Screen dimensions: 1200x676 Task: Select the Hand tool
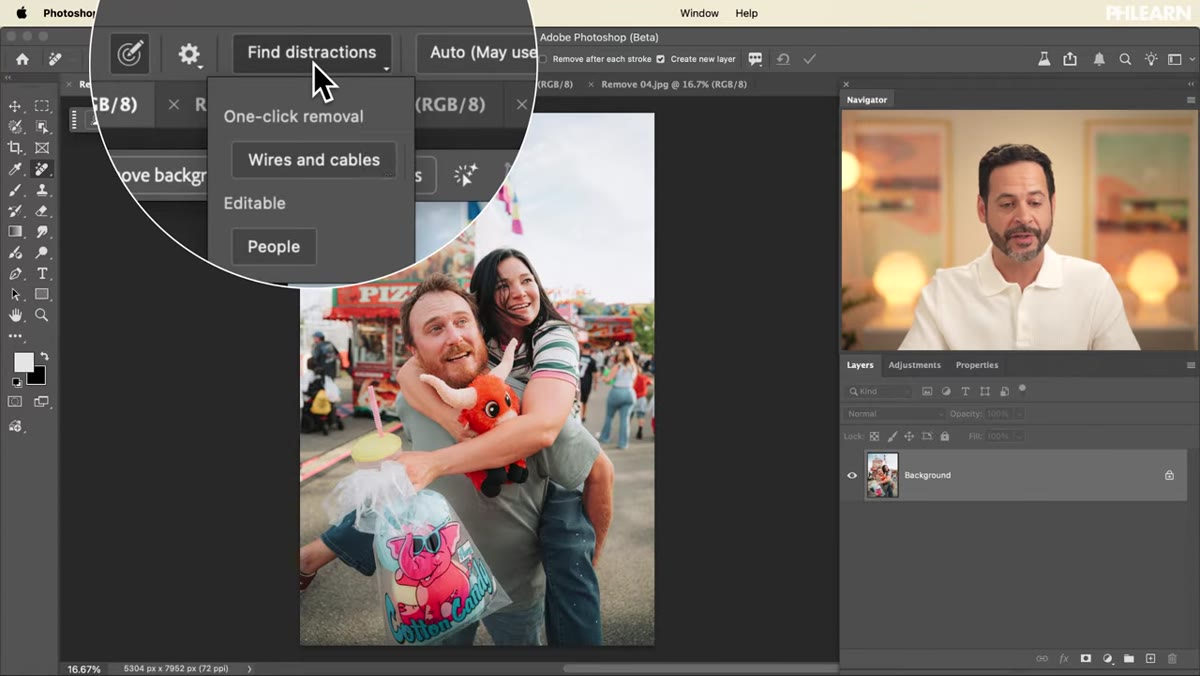[x=15, y=315]
